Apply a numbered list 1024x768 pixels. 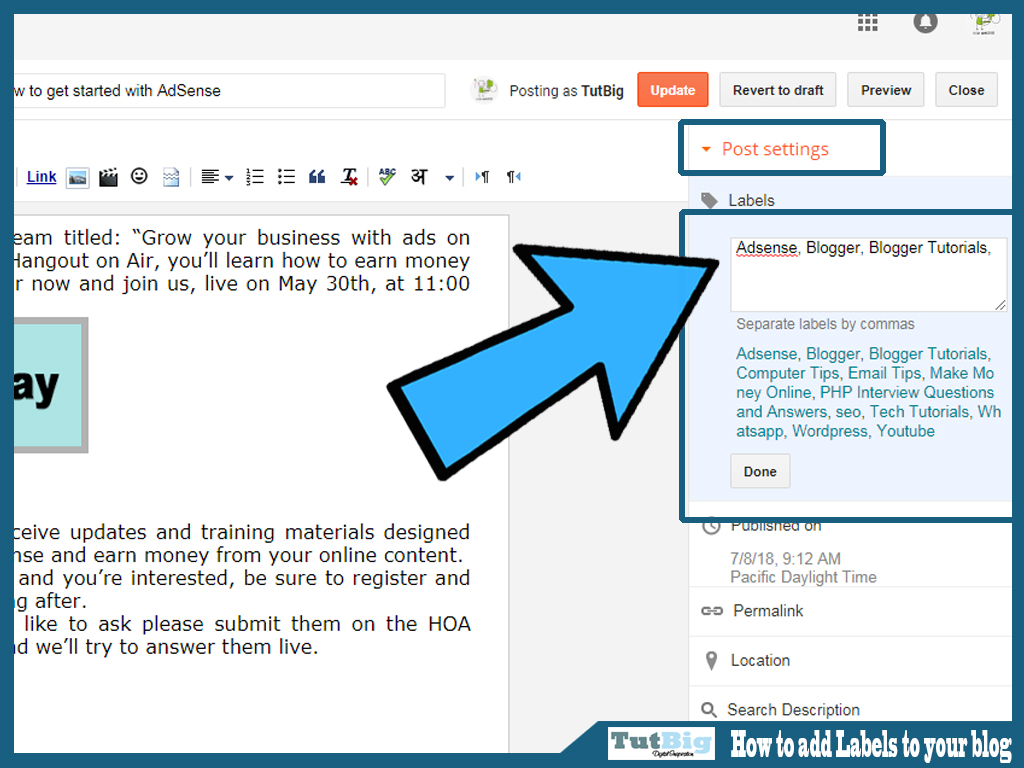click(254, 177)
